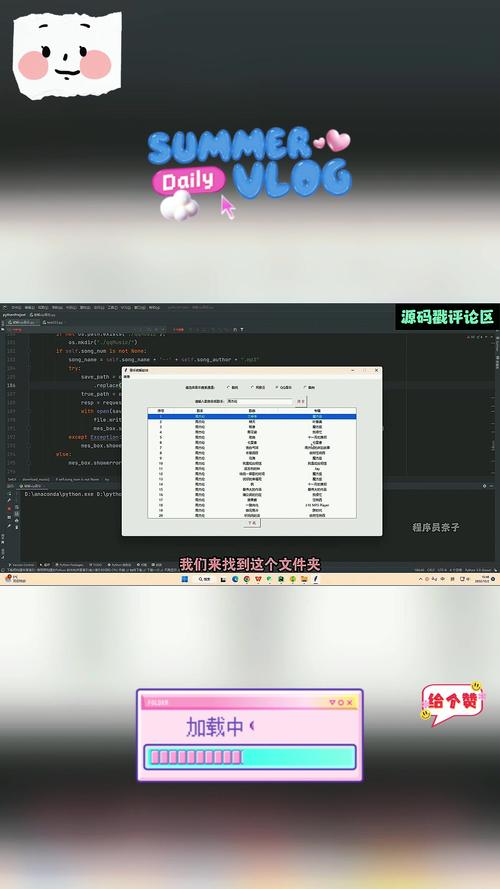Open the Version Control tool window tab
Screen dimensions: 500x889
click(24, 565)
